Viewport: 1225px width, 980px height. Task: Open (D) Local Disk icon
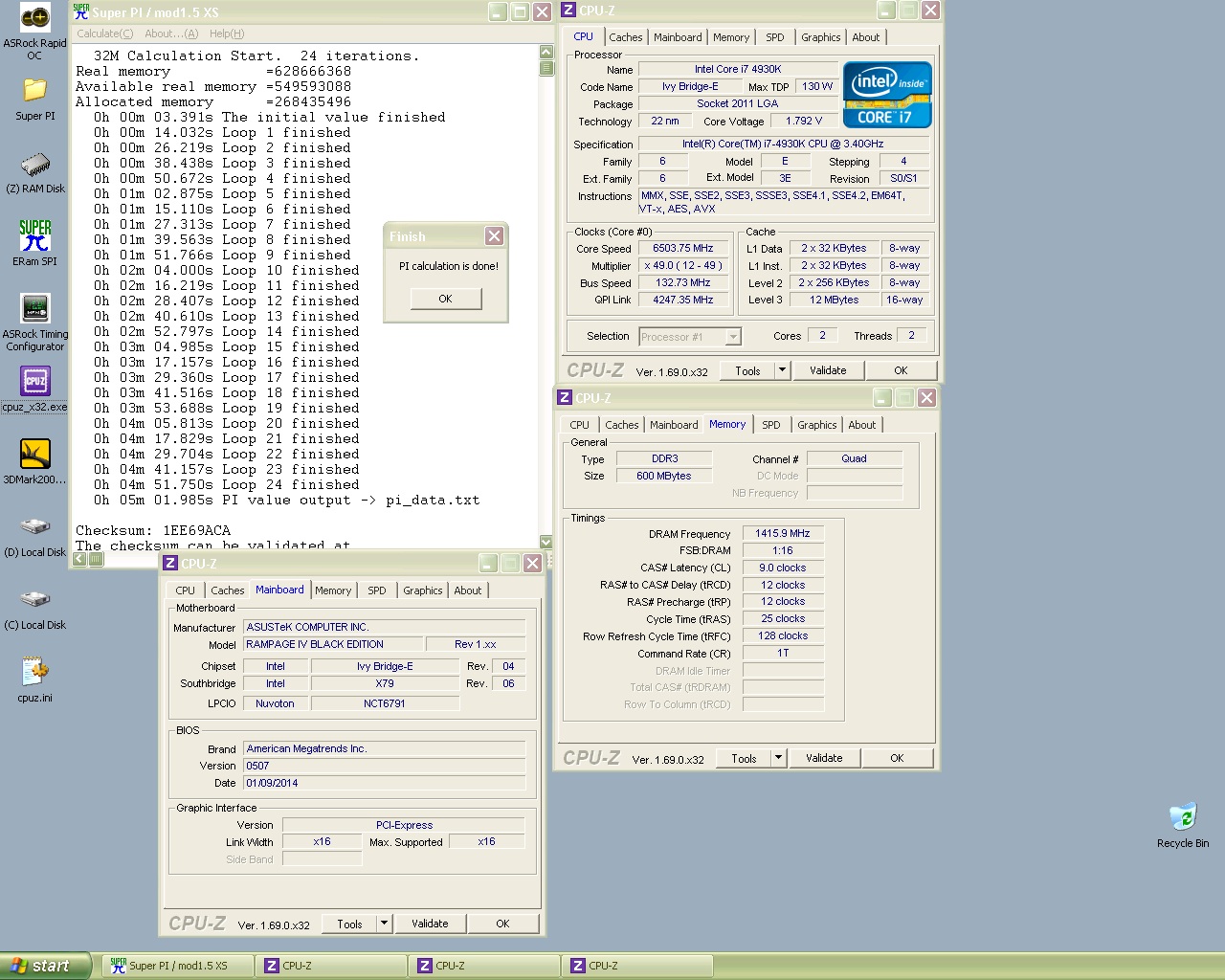[34, 526]
